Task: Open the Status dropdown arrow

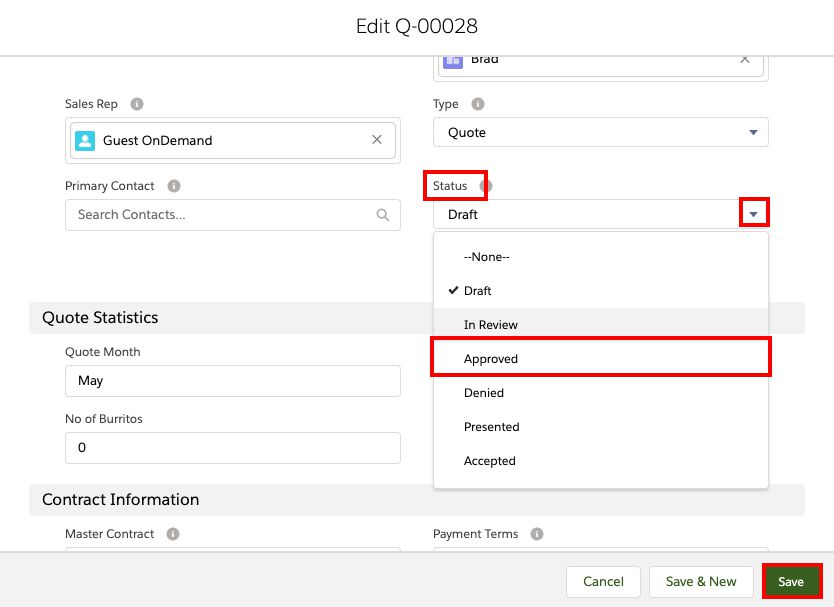Action: click(x=753, y=212)
